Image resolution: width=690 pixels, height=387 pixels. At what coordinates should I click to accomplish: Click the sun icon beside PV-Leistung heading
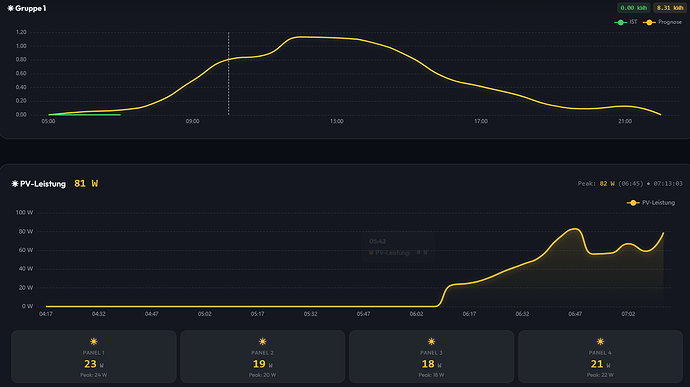point(15,184)
